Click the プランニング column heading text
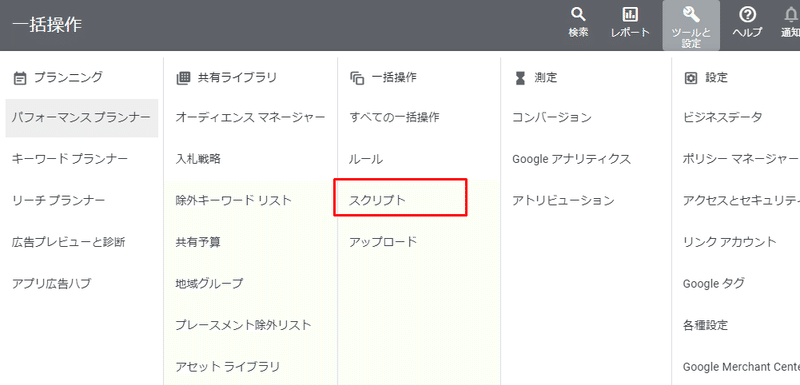This screenshot has width=800, height=385. [68, 78]
